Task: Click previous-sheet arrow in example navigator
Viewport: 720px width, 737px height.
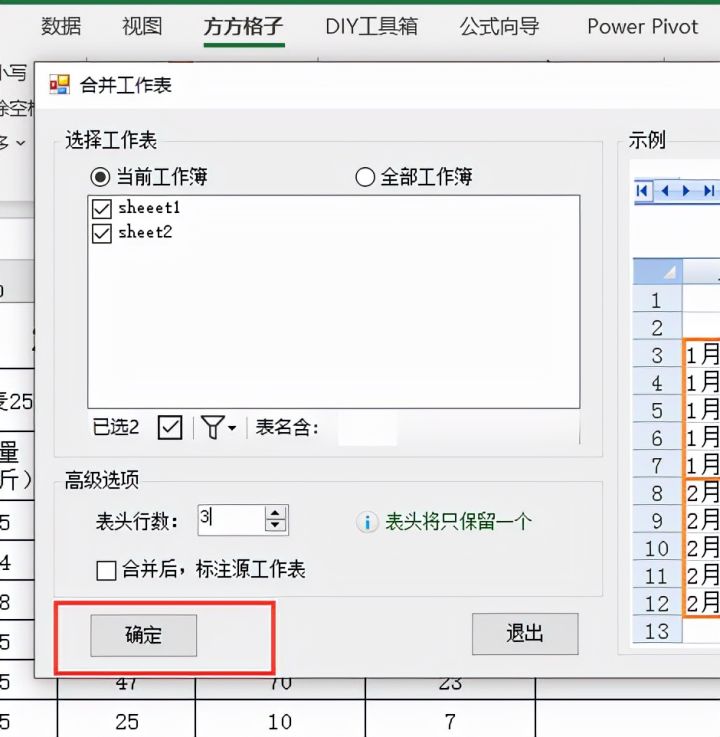Action: 665,190
